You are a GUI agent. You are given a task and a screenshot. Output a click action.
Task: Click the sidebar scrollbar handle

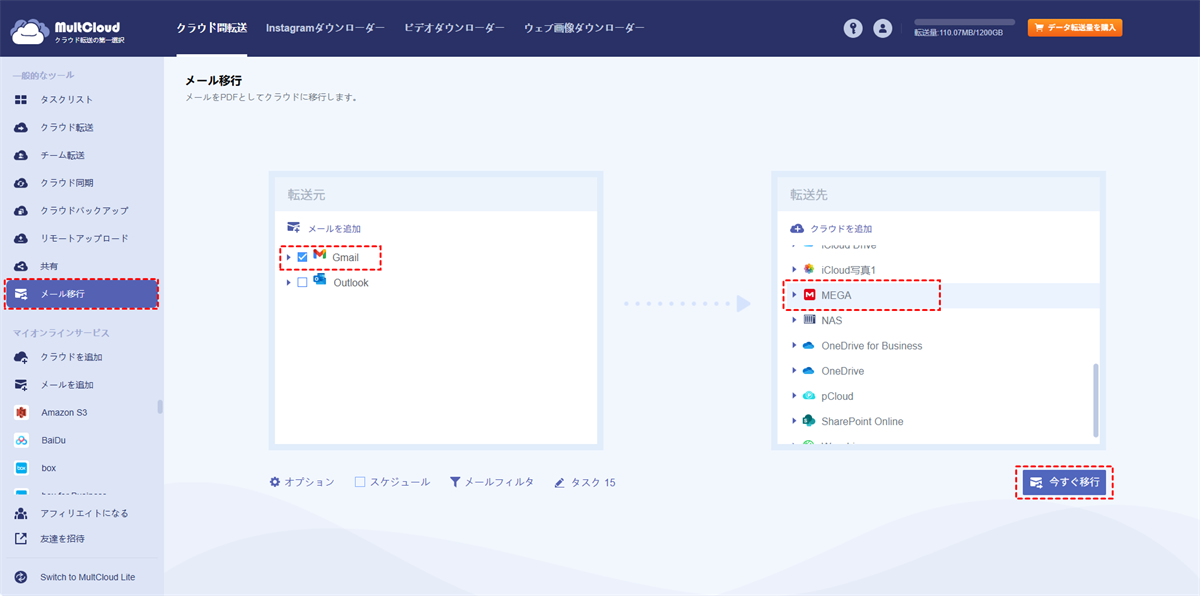click(x=160, y=406)
